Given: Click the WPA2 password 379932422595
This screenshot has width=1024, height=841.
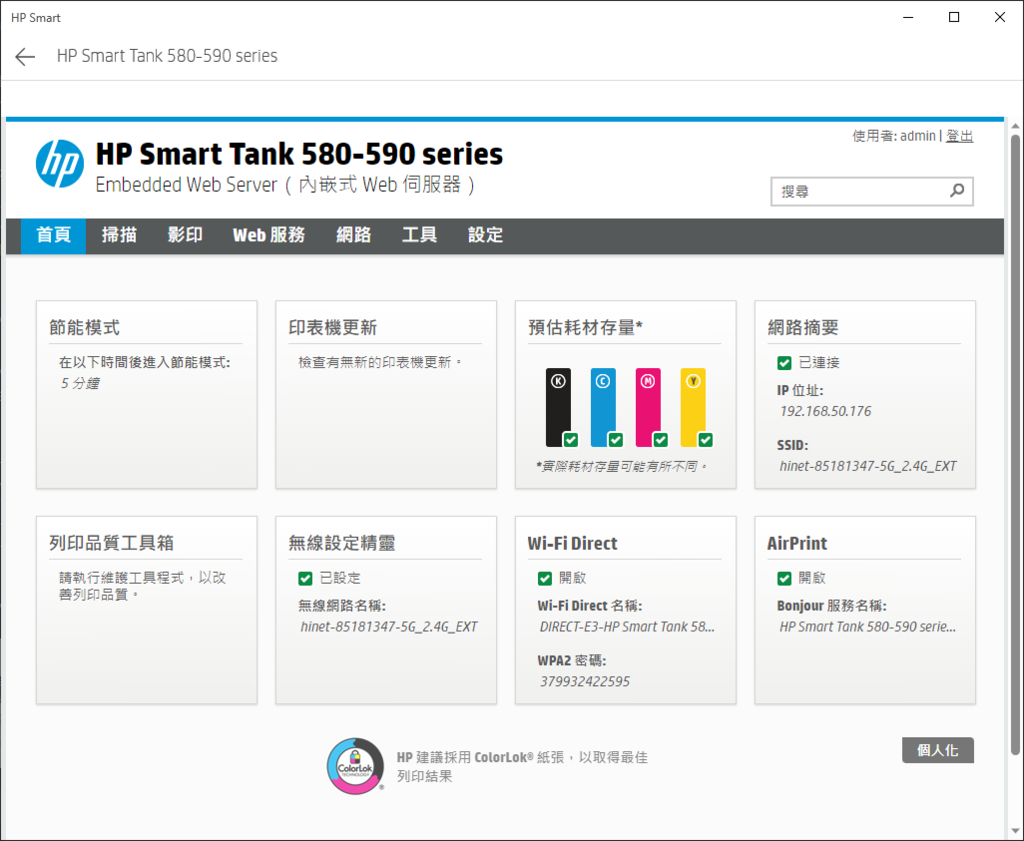Looking at the screenshot, I should tap(585, 682).
